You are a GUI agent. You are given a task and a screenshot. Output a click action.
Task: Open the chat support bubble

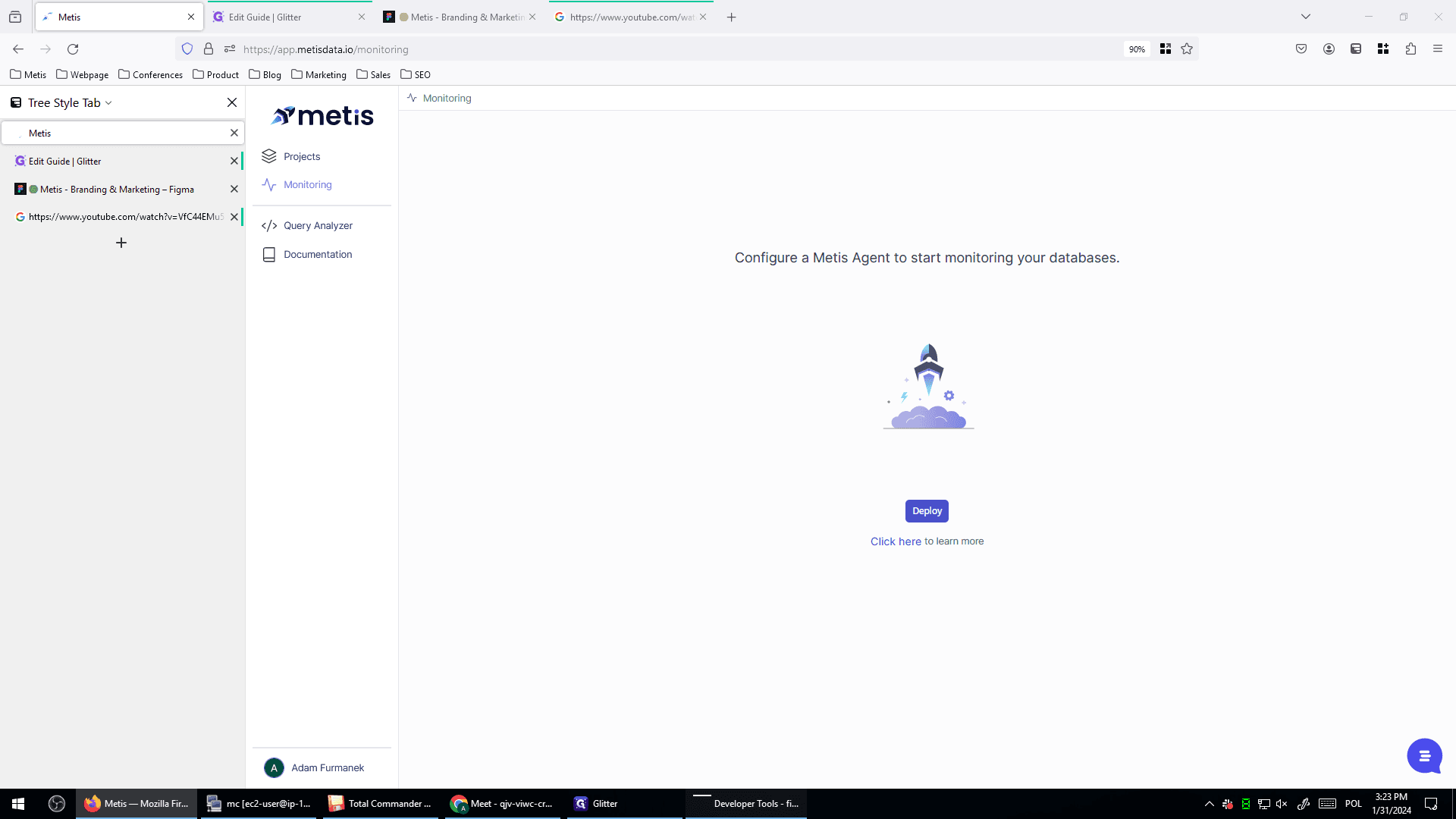point(1424,756)
